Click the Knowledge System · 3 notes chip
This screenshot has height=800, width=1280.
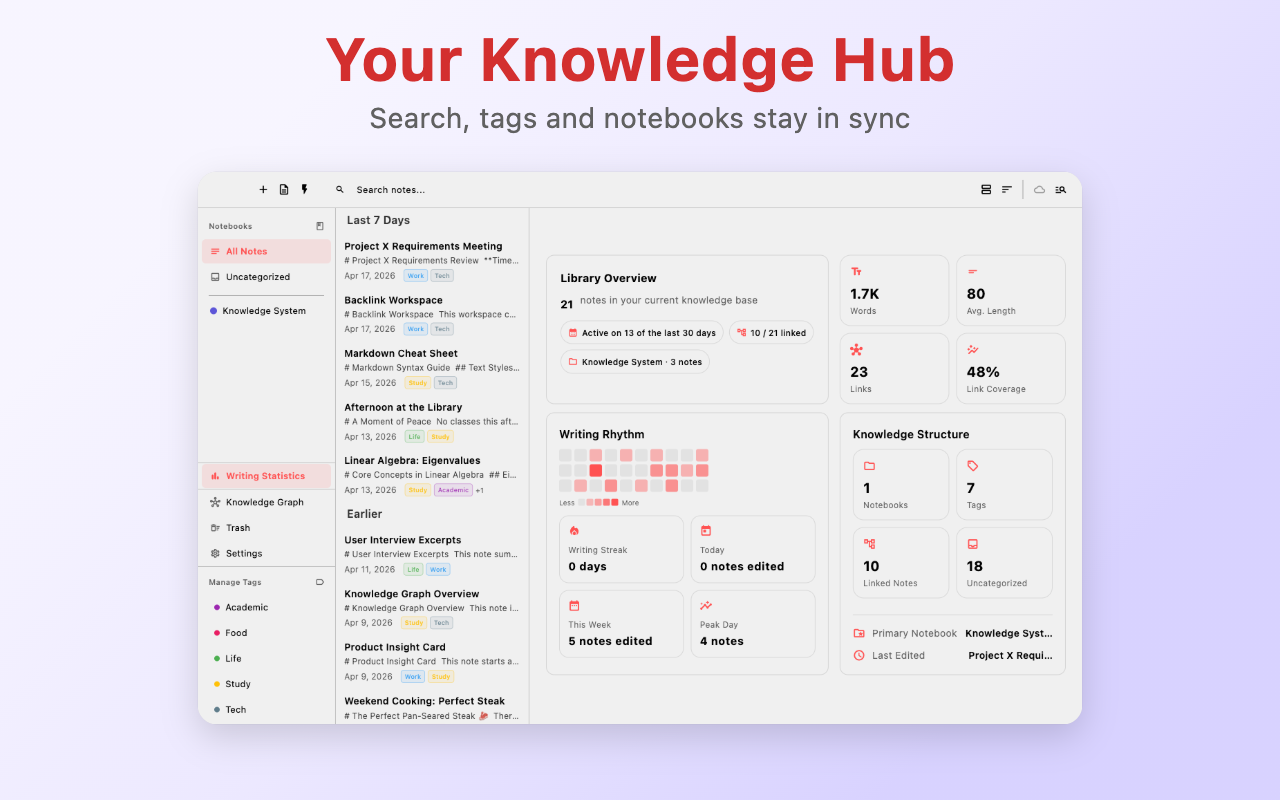[635, 362]
